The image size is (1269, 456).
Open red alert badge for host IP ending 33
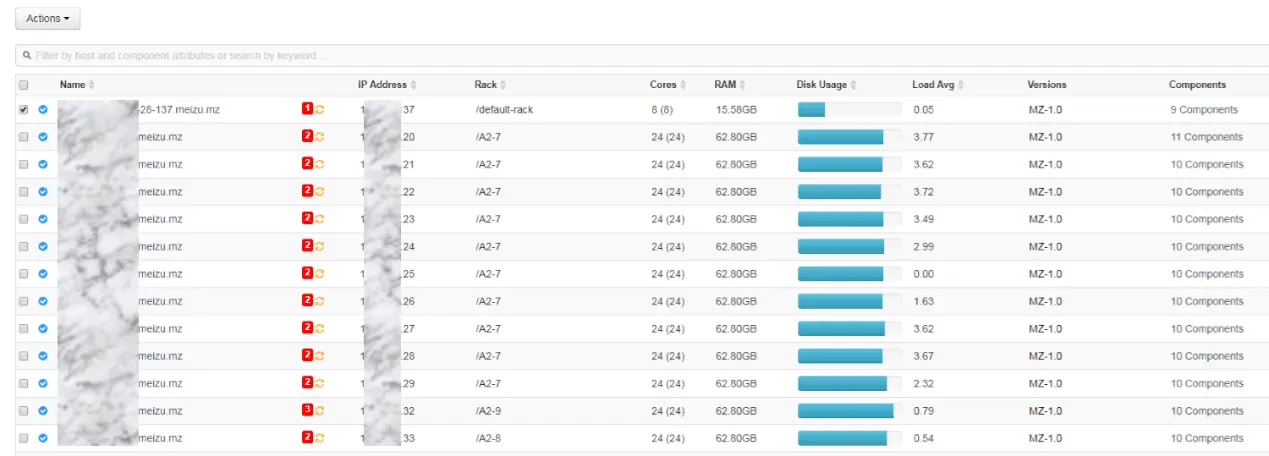tap(307, 437)
